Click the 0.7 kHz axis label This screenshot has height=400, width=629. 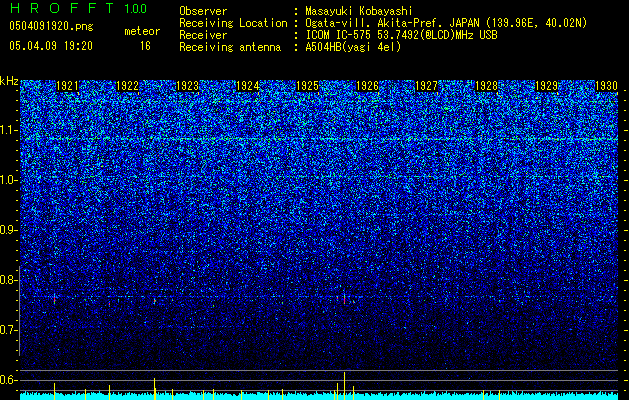coord(7,330)
